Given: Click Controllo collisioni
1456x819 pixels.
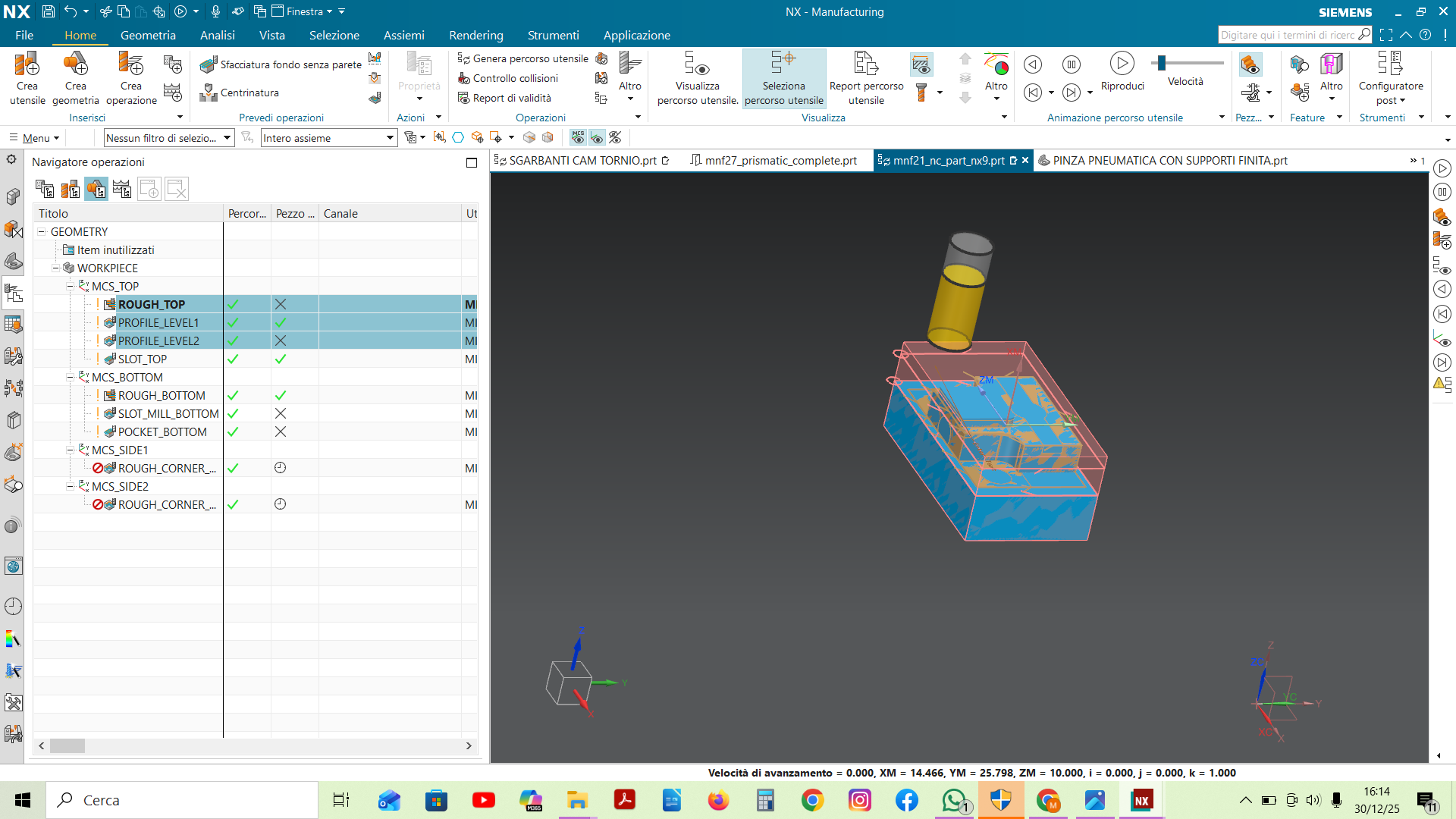Looking at the screenshot, I should 515,78.
